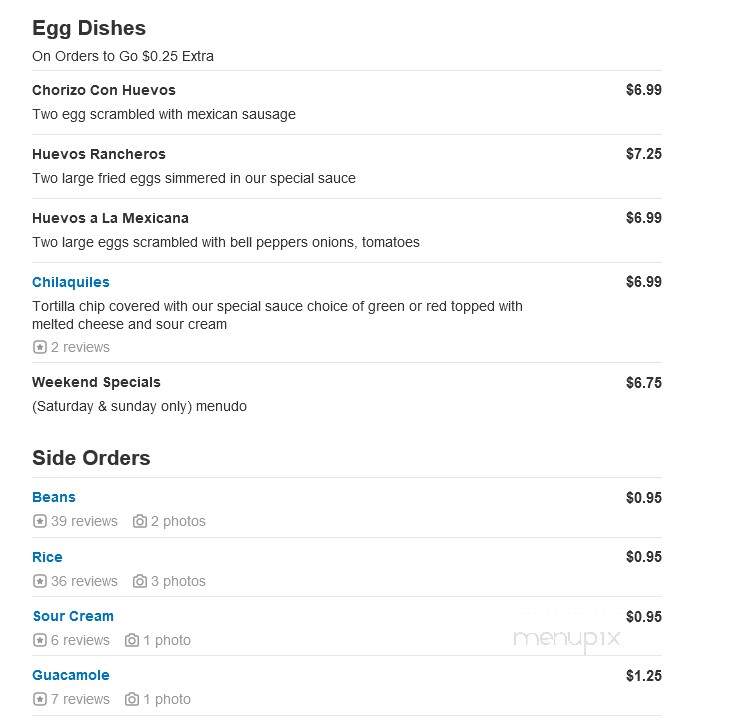View the 2 reviews for Chilaquiles
This screenshot has height=721, width=746.
(80, 347)
